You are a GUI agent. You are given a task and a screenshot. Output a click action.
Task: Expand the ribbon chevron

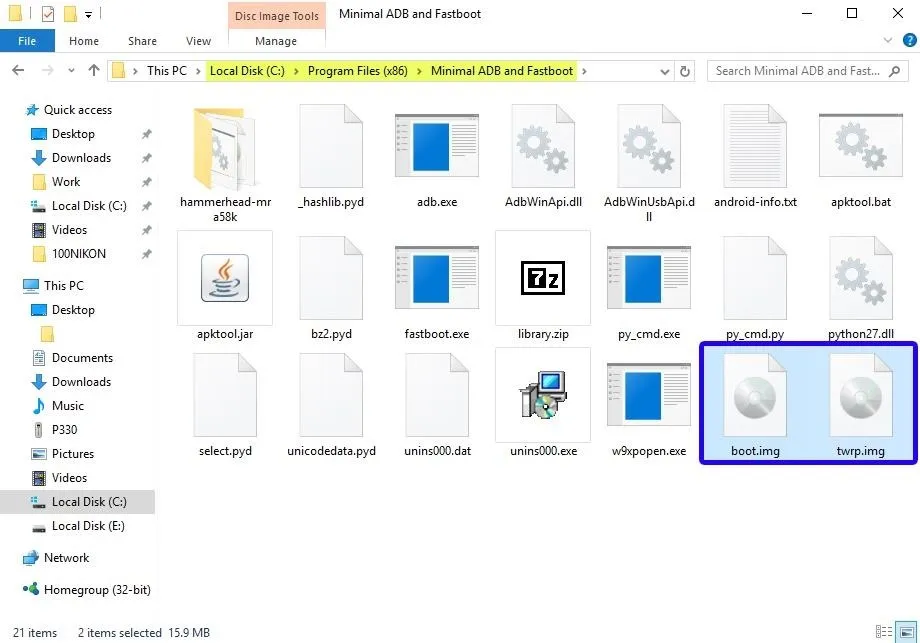pyautogui.click(x=888, y=40)
